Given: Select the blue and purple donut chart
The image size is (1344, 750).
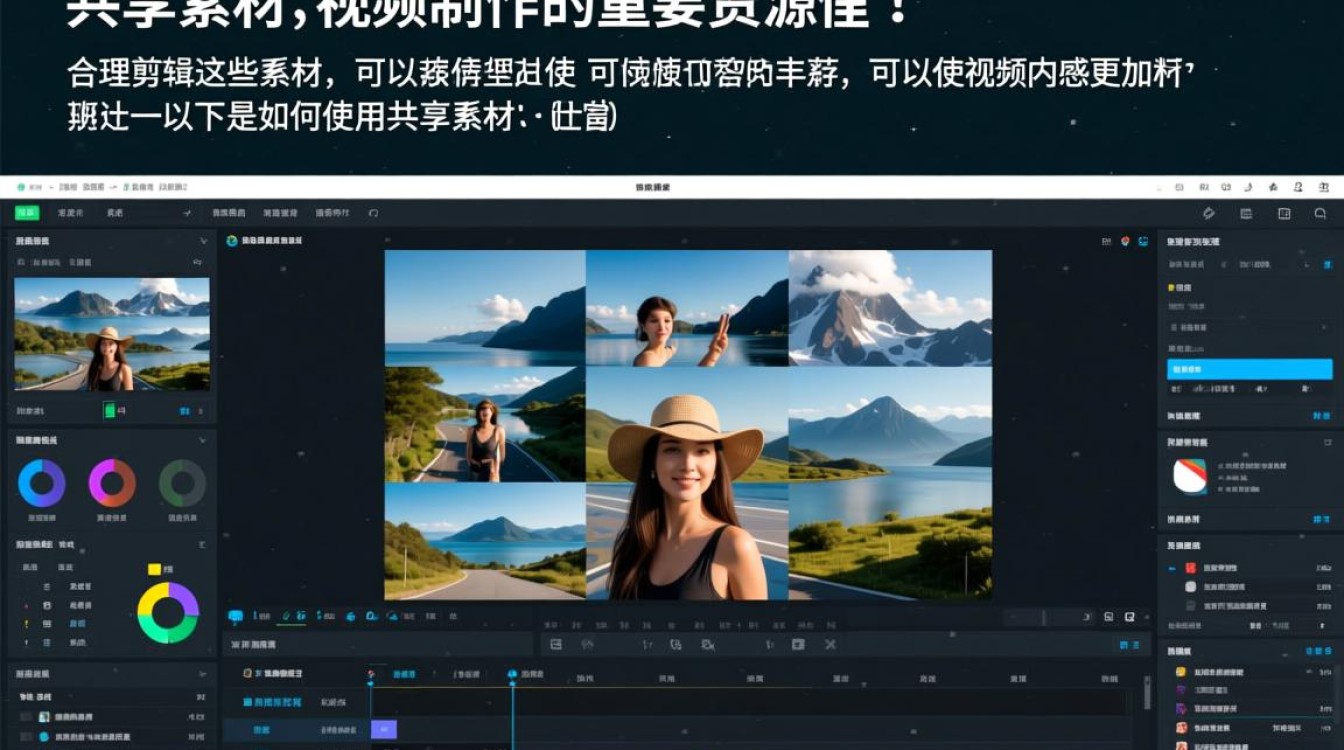Looking at the screenshot, I should tap(42, 483).
